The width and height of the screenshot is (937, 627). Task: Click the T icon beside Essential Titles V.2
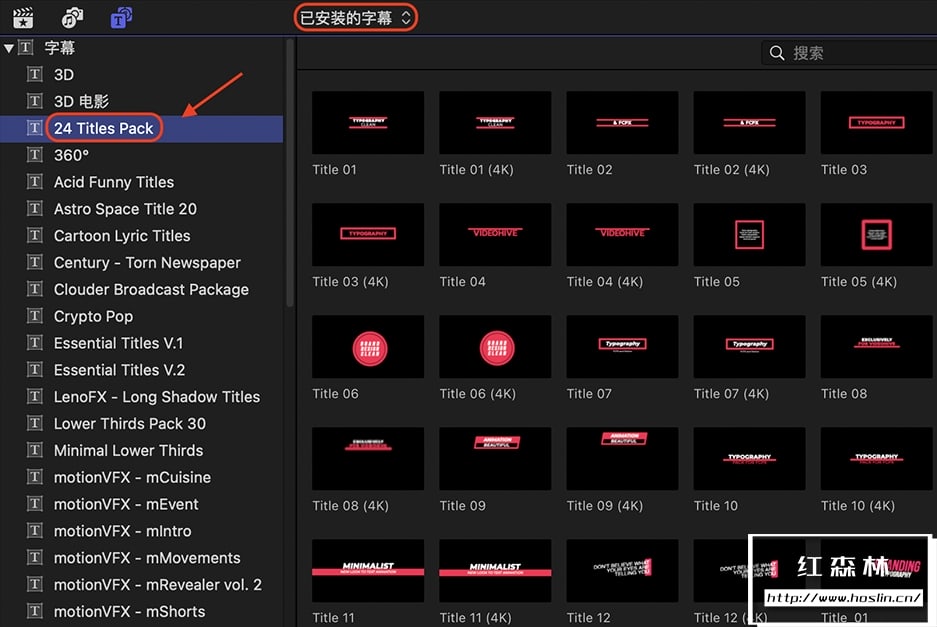(x=35, y=369)
